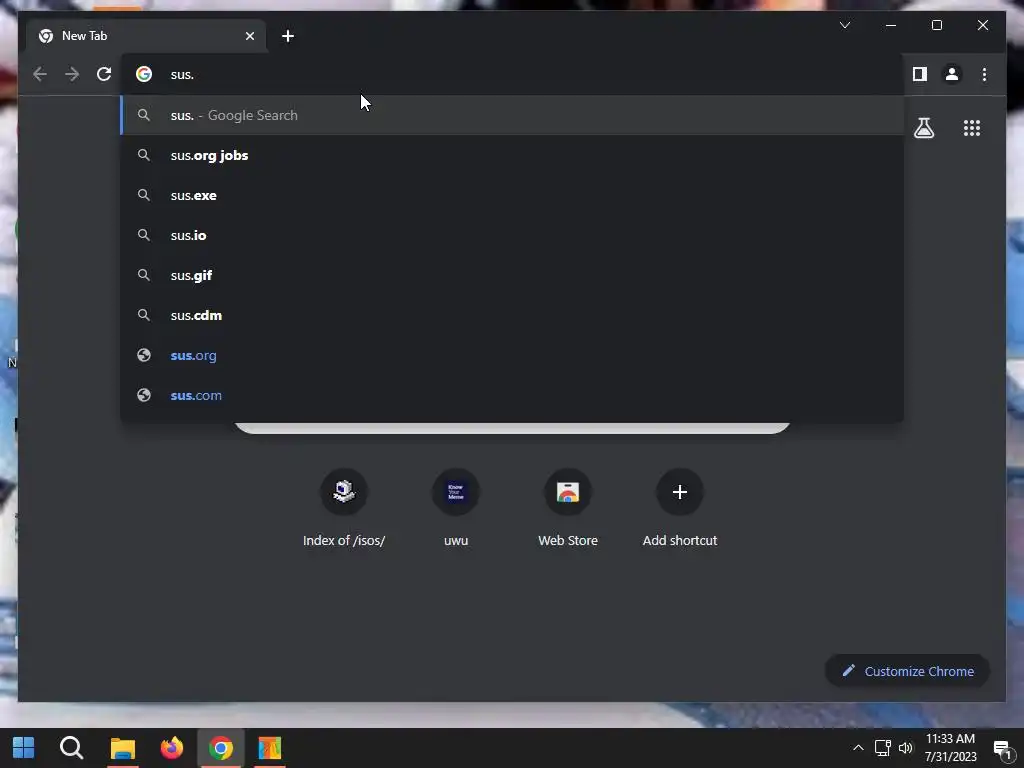Select the 'sus.io' suggestion

point(512,235)
